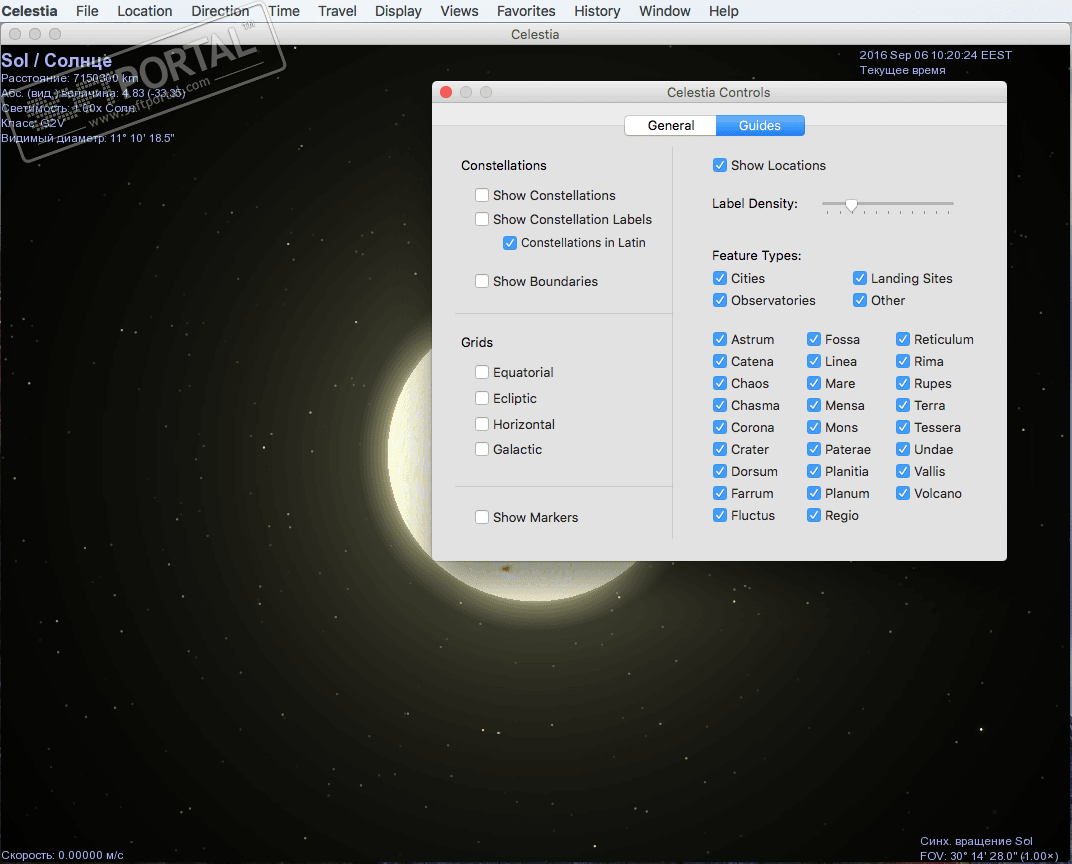
Task: Disable the Crater feature checkbox
Action: 720,450
